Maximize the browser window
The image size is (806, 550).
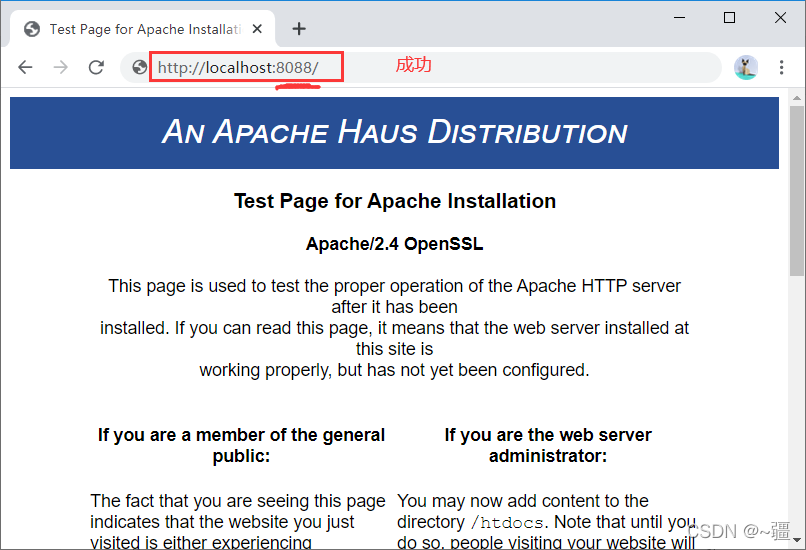(x=729, y=18)
